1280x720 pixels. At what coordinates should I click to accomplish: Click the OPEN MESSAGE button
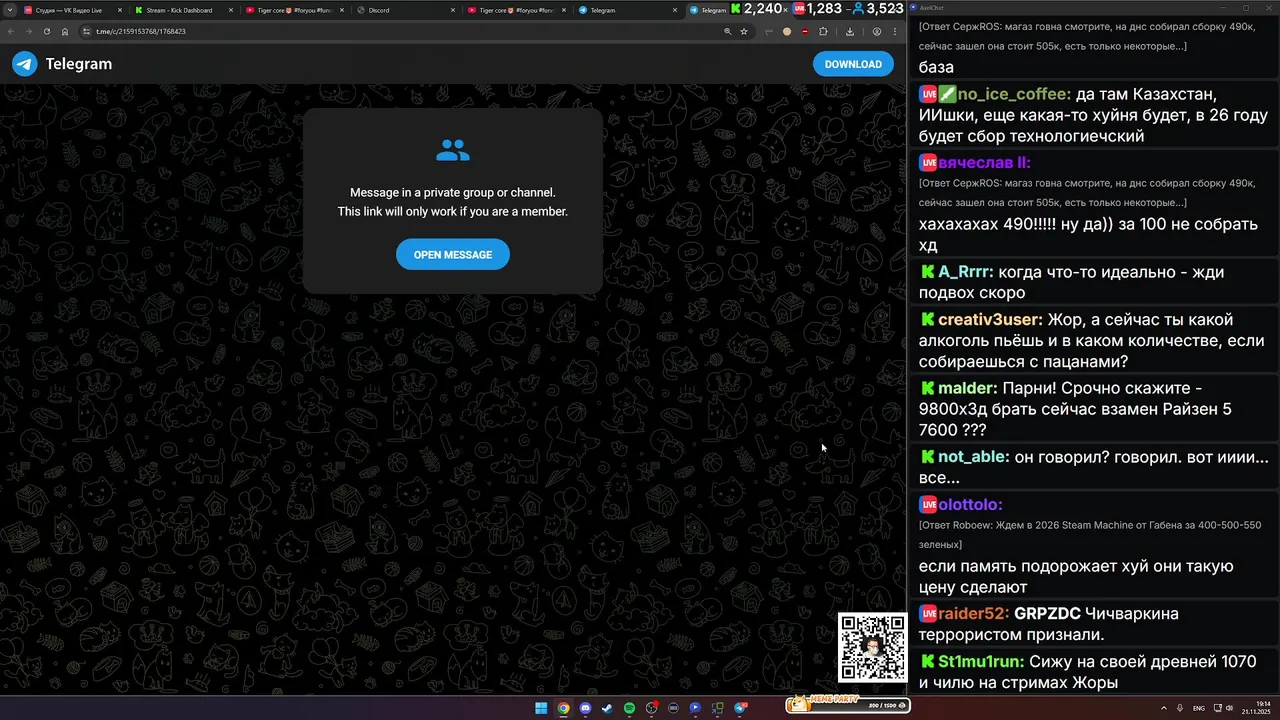pyautogui.click(x=453, y=254)
